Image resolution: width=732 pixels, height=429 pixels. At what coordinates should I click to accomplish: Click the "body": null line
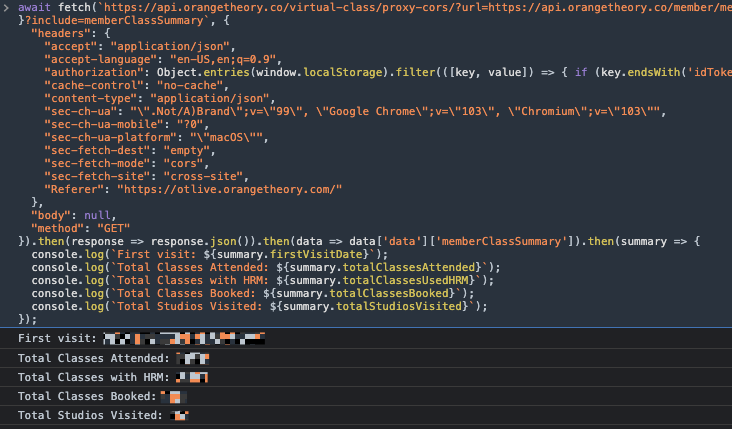click(73, 215)
